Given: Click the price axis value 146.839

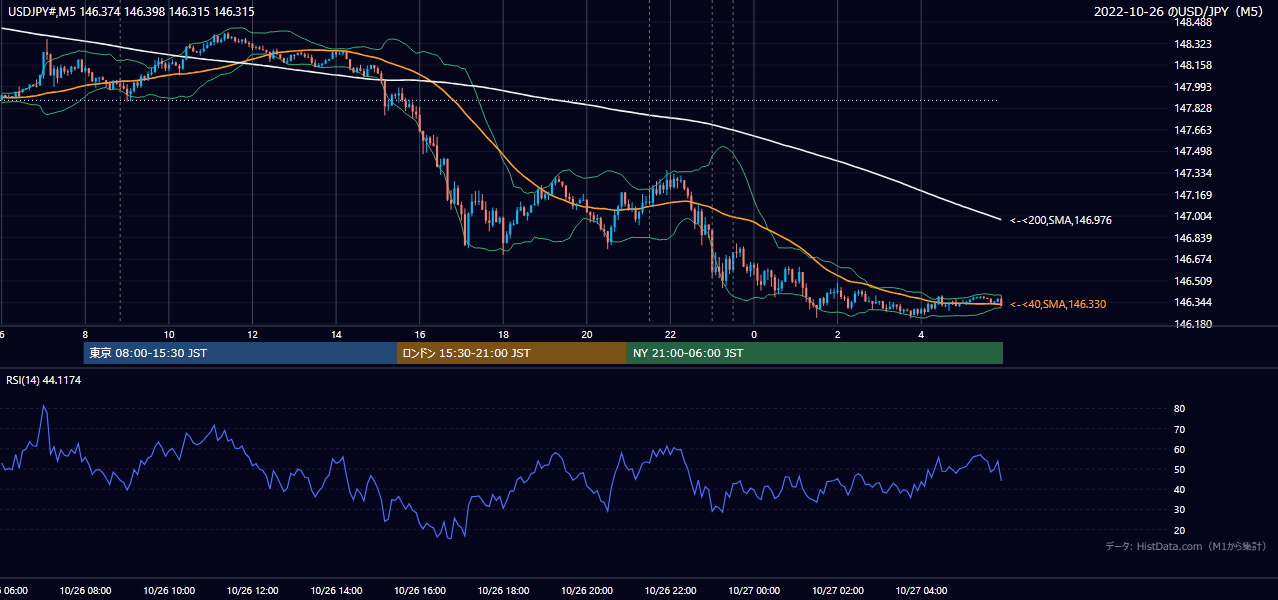Looking at the screenshot, I should coord(1193,238).
